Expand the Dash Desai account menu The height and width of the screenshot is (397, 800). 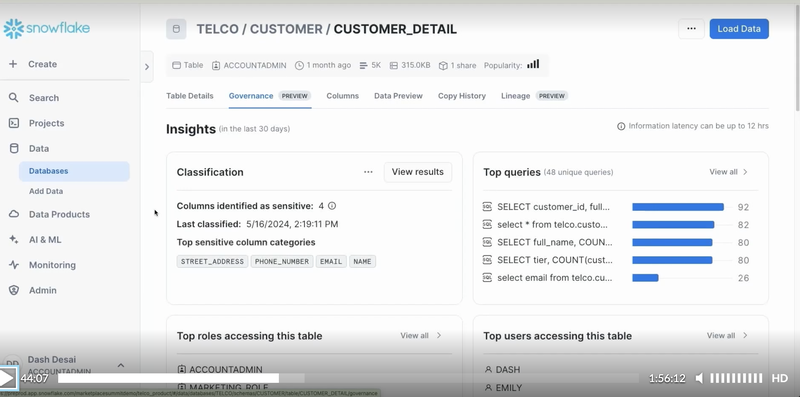[121, 365]
